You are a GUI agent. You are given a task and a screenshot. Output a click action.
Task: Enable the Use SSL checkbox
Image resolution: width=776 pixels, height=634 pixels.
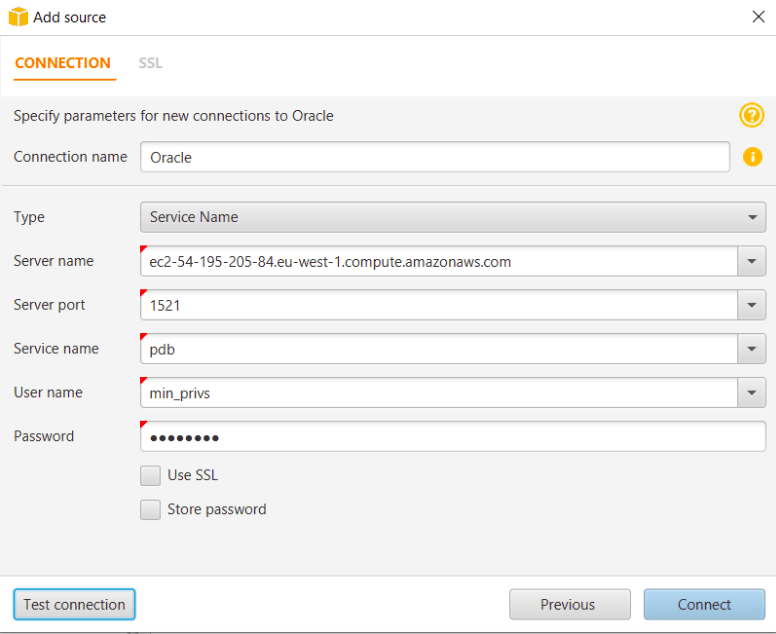click(x=150, y=475)
